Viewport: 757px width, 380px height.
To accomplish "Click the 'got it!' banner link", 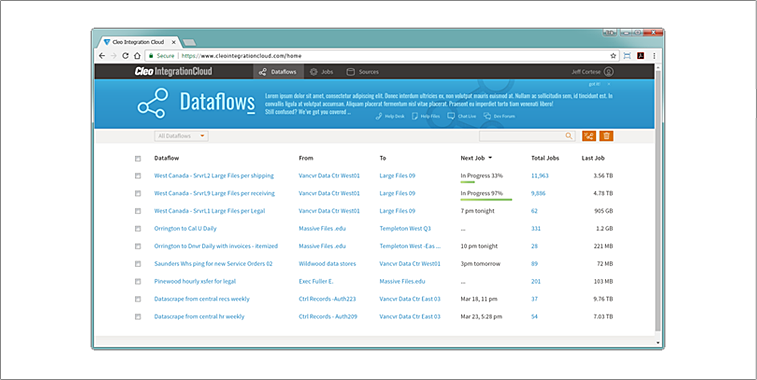I will [594, 84].
